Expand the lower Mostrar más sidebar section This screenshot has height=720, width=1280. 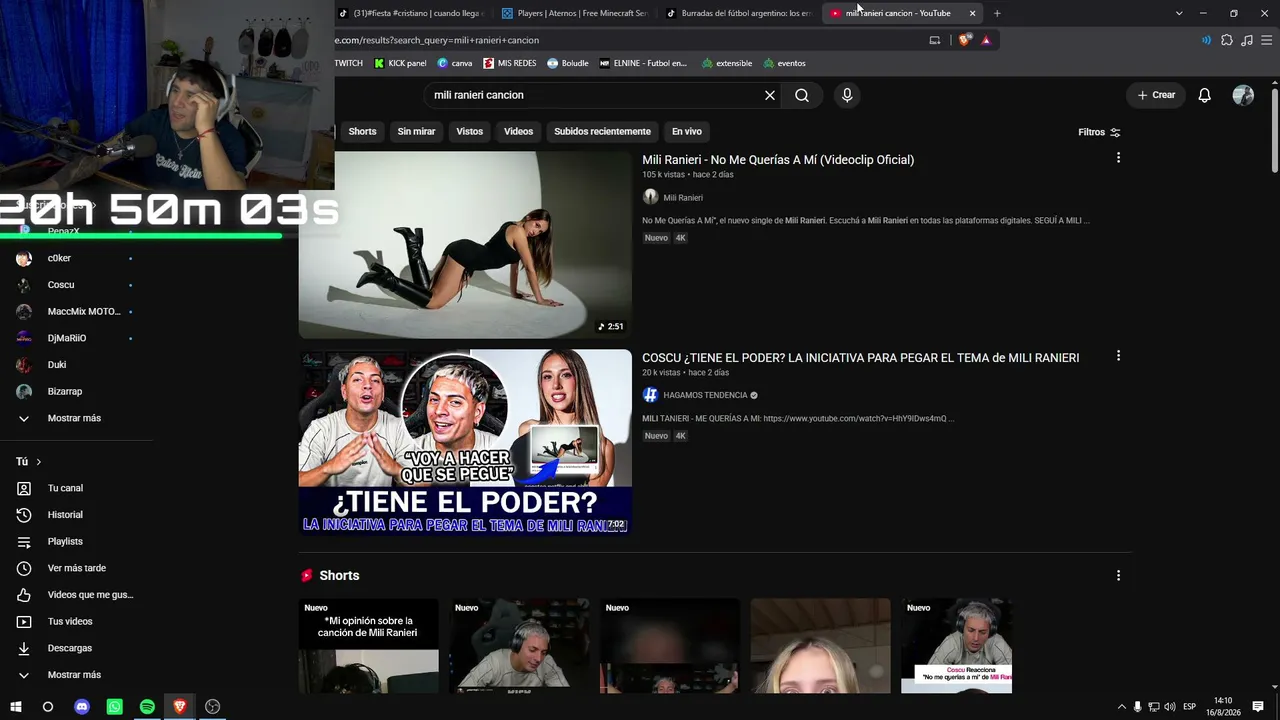[x=76, y=675]
